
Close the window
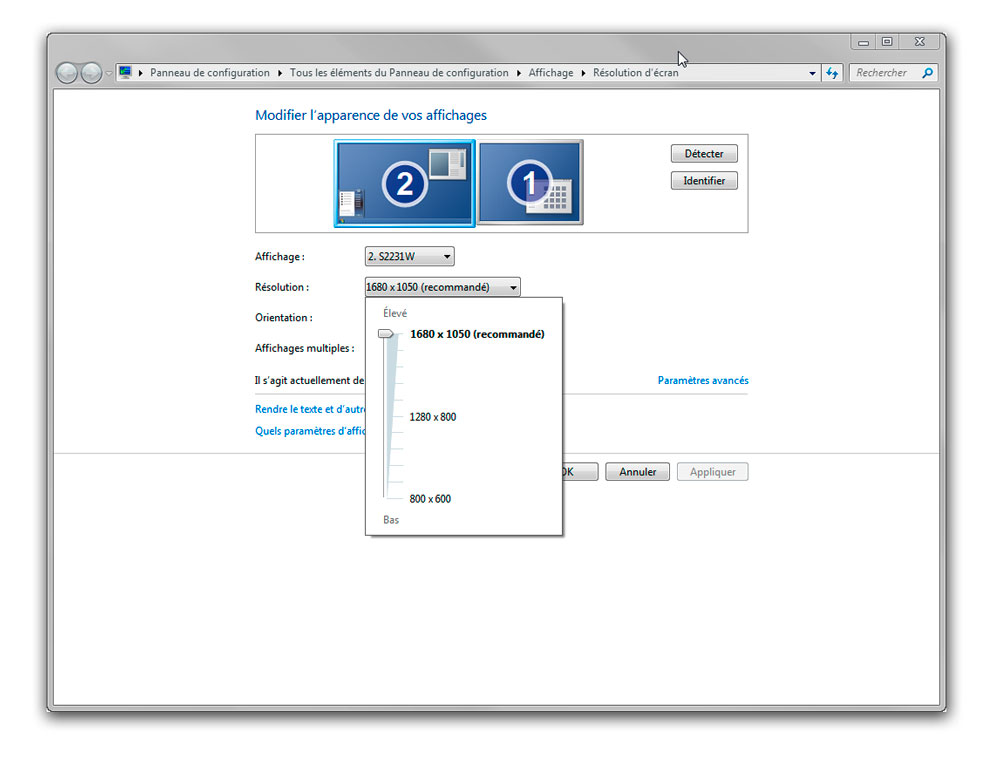tap(920, 41)
